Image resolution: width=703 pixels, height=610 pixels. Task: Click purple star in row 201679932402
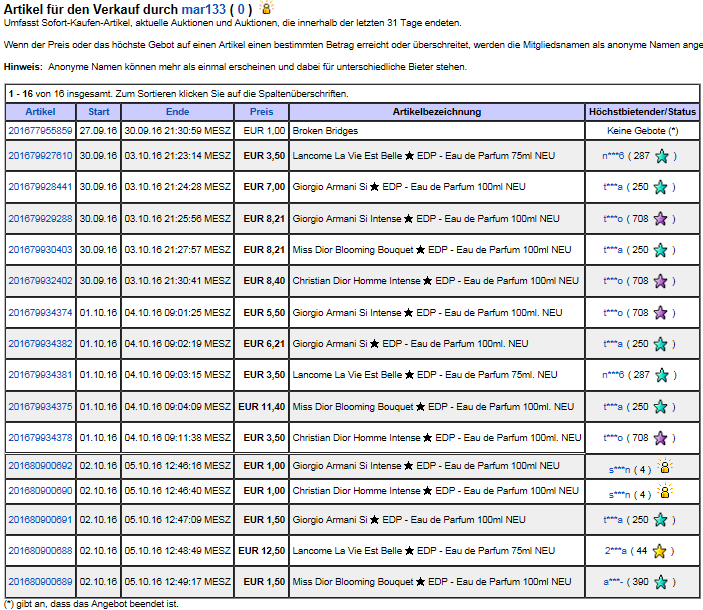click(660, 281)
